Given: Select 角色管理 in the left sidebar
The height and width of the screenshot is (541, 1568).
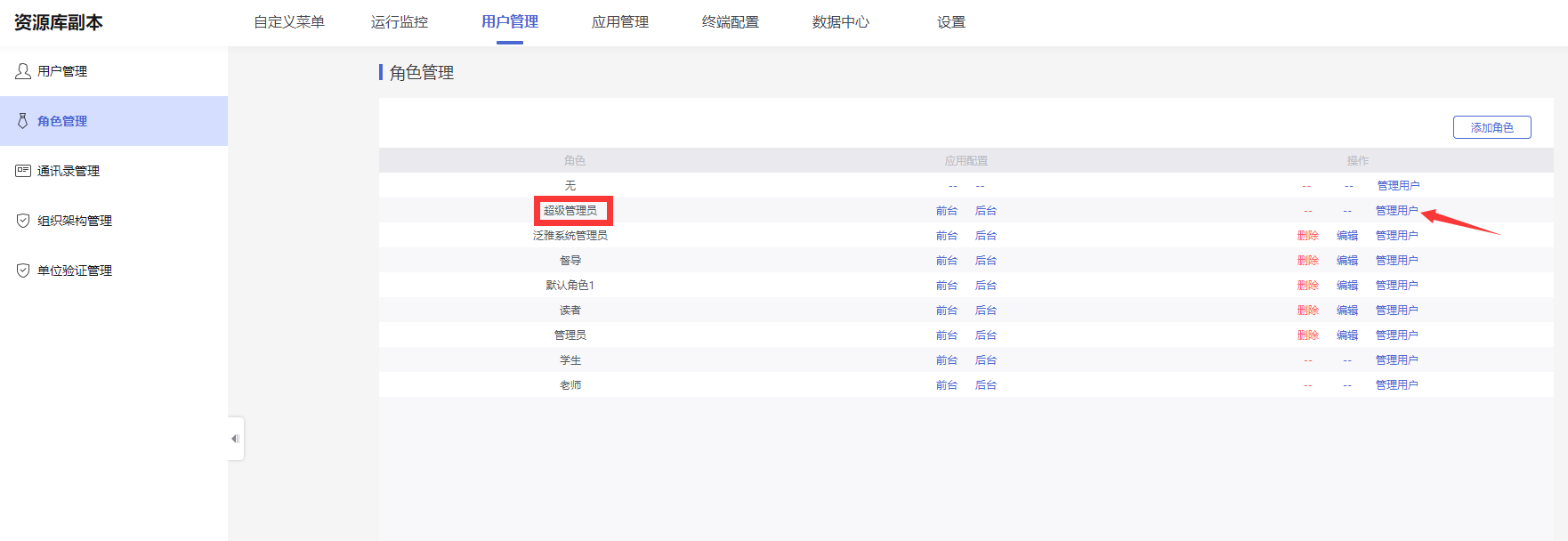Looking at the screenshot, I should coord(114,121).
